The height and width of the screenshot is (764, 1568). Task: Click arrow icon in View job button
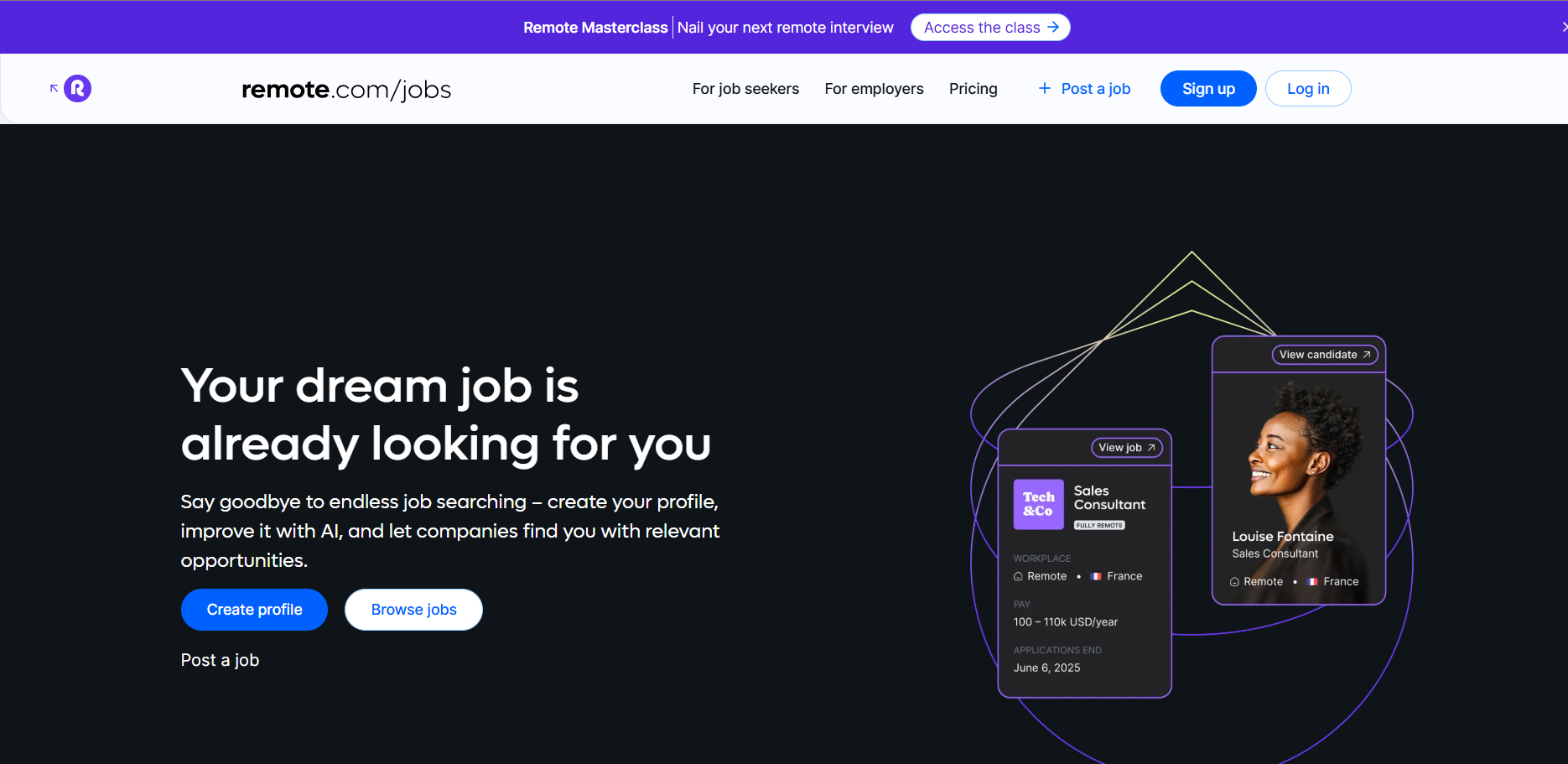[x=1151, y=448]
